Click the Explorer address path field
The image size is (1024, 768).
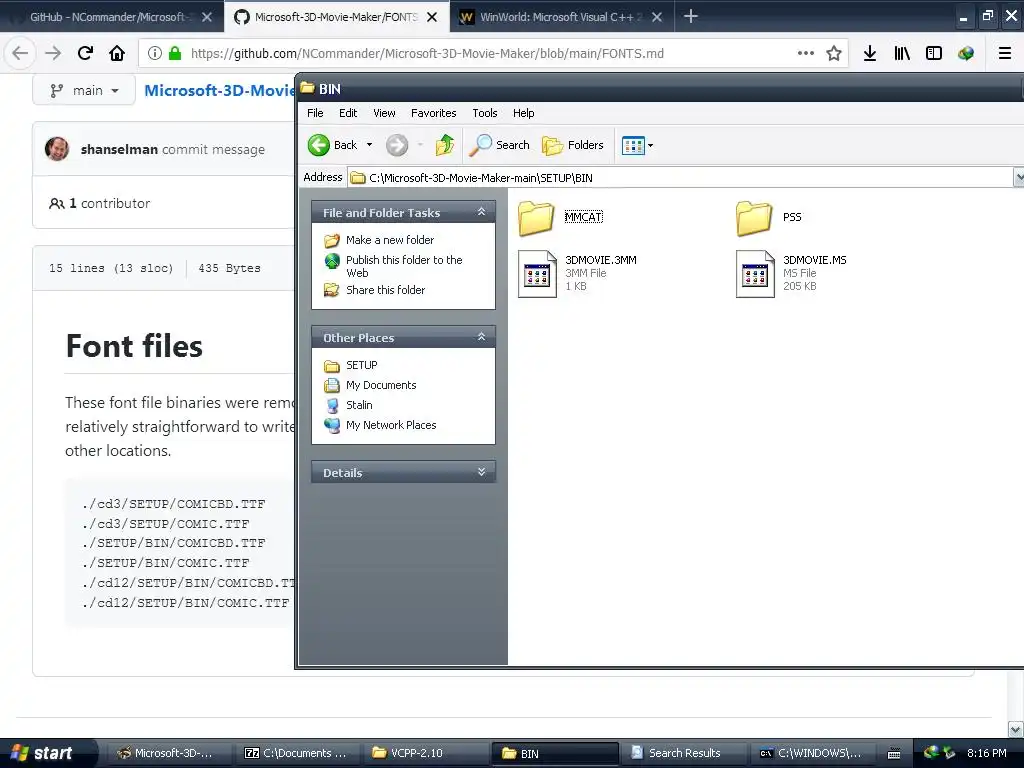[679, 178]
